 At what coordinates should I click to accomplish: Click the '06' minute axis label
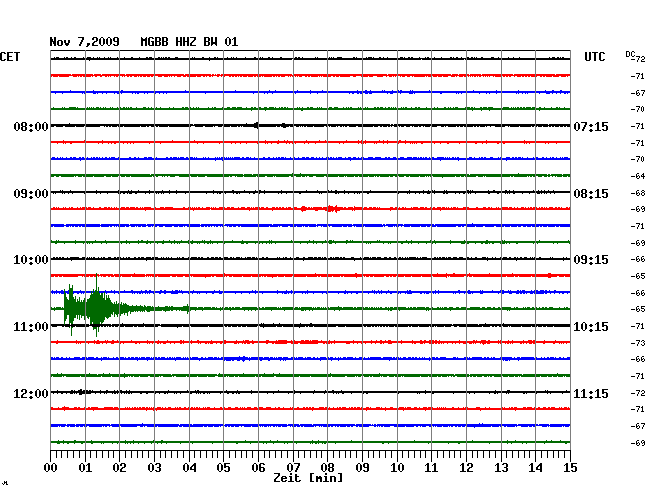pos(258,467)
